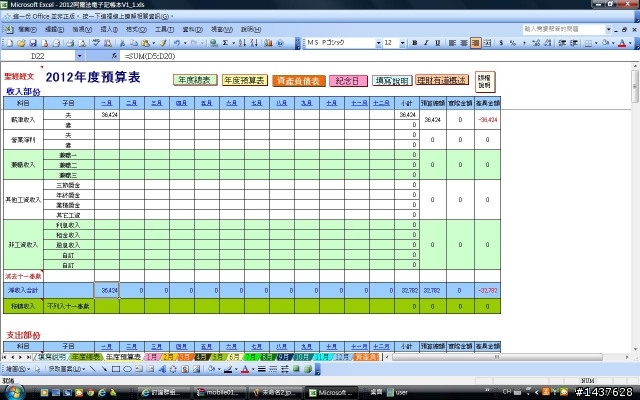Click the 年度總表 button
Image resolution: width=640 pixels, height=400 pixels.
(195, 80)
